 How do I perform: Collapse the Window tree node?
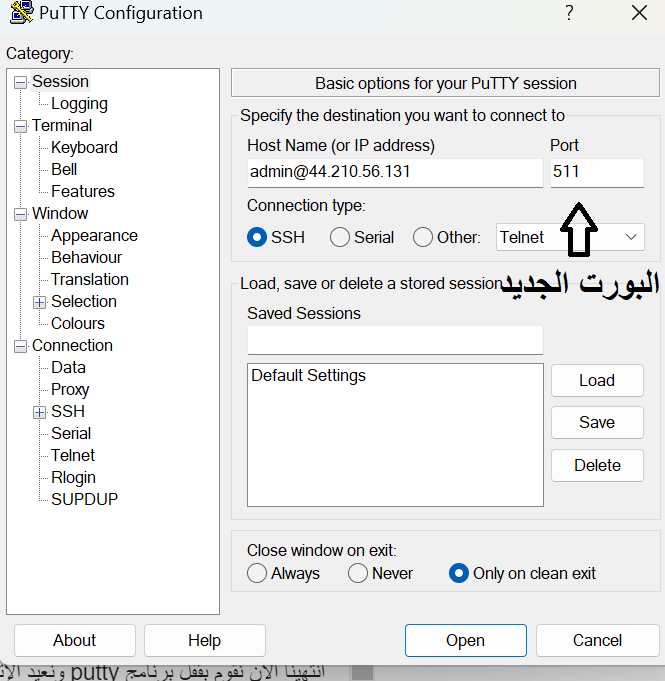point(20,215)
